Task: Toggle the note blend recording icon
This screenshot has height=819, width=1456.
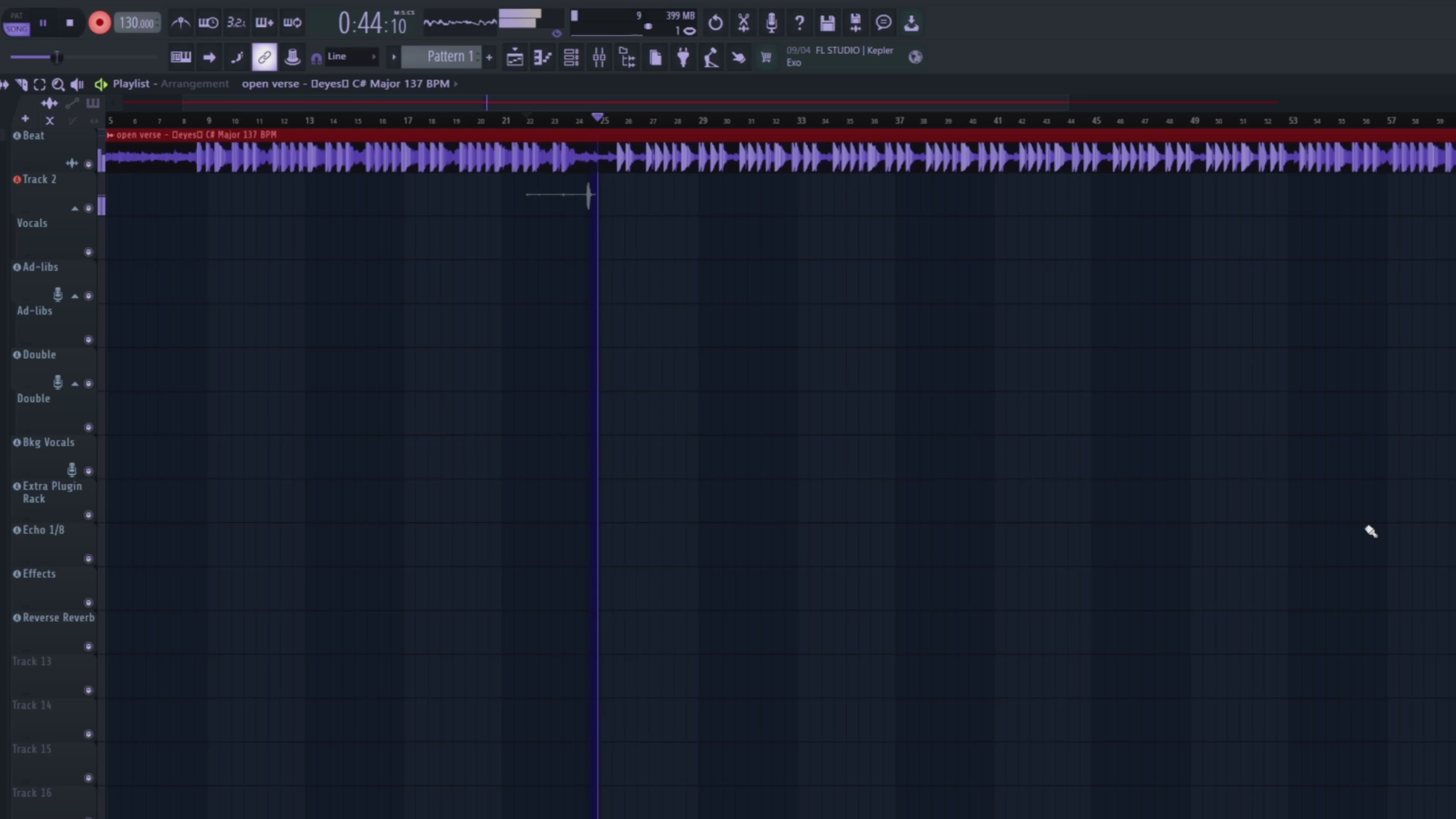Action: [x=237, y=57]
